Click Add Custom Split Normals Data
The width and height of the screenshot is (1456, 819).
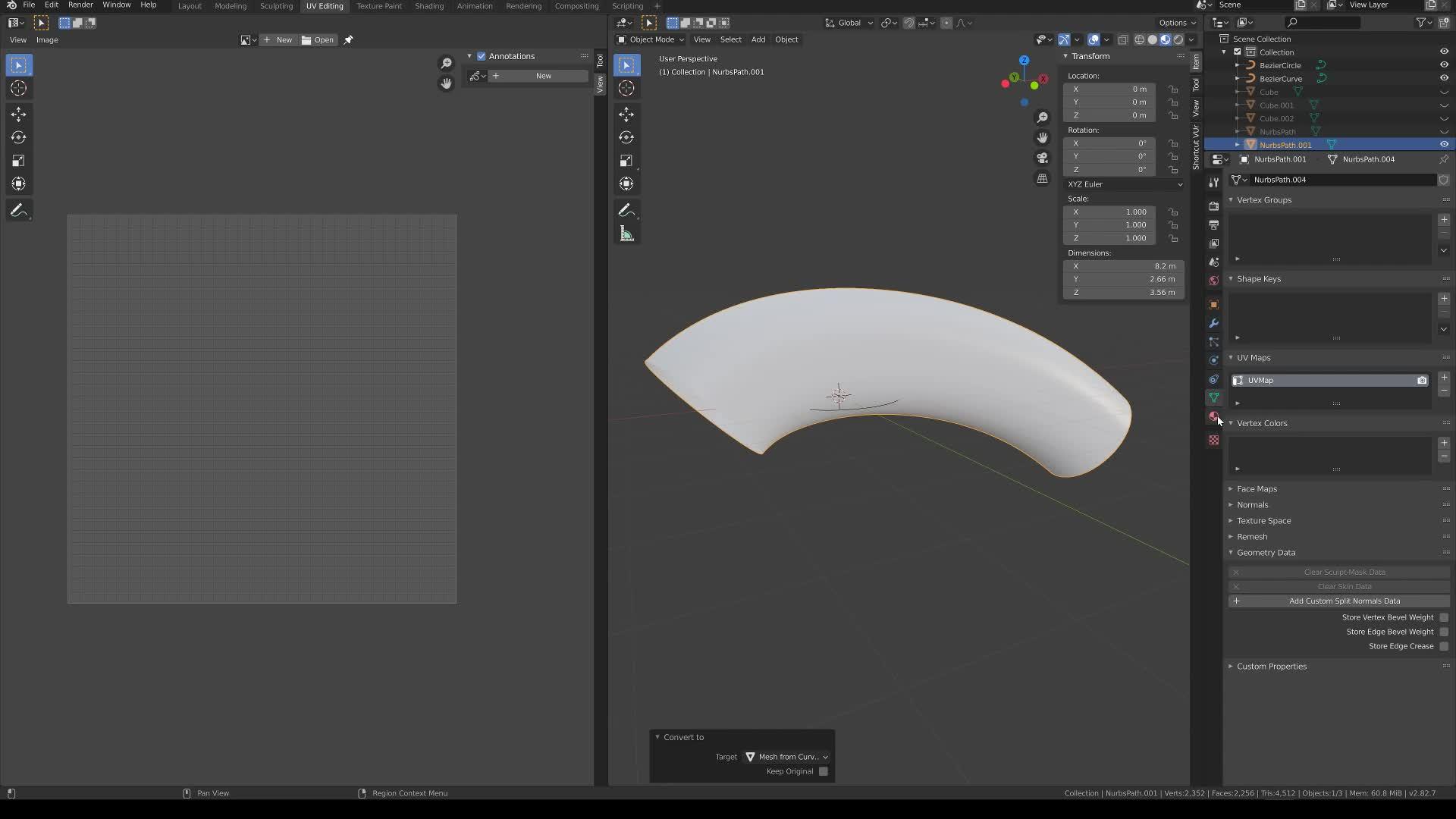tap(1339, 601)
